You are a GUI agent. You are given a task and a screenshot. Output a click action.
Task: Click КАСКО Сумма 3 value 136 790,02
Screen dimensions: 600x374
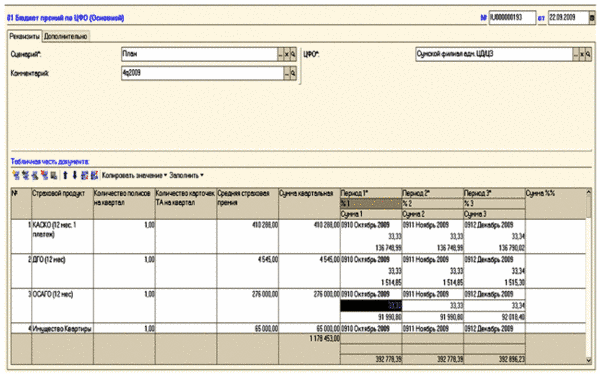[494, 248]
